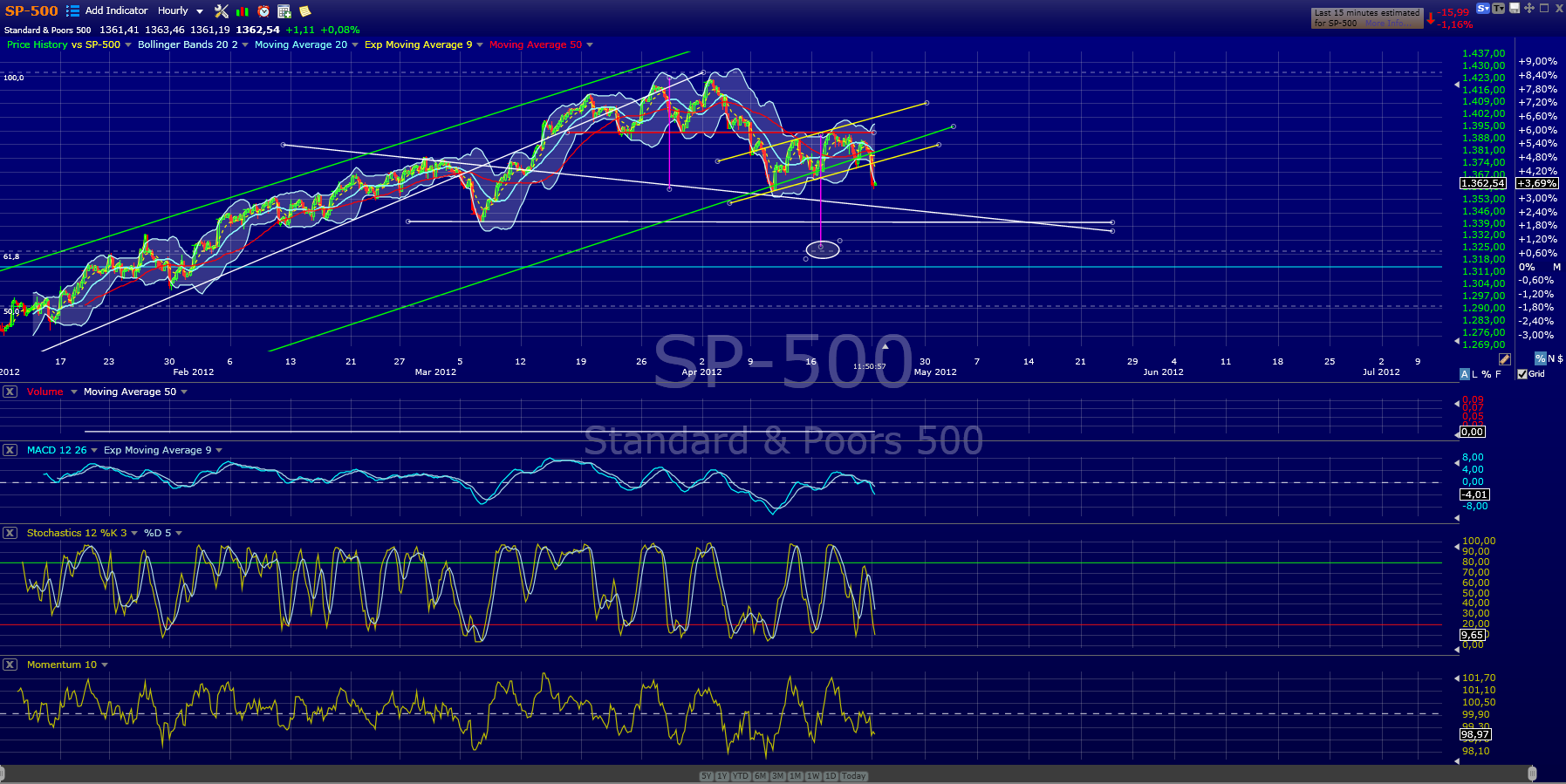Viewport: 1566px width, 784px height.
Task: Open the Momentum 10 dropdown arrow
Action: point(105,665)
